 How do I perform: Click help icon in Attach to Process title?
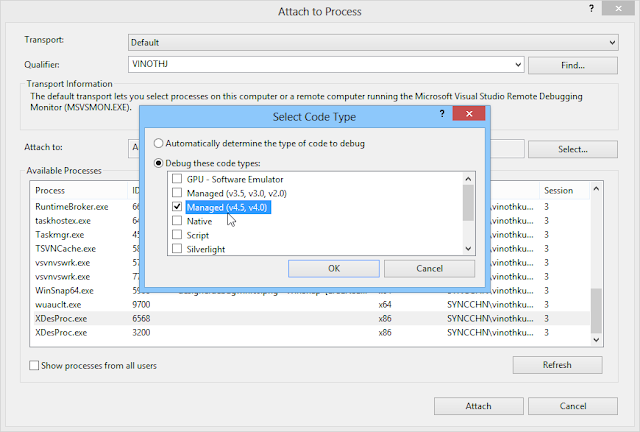pyautogui.click(x=591, y=8)
